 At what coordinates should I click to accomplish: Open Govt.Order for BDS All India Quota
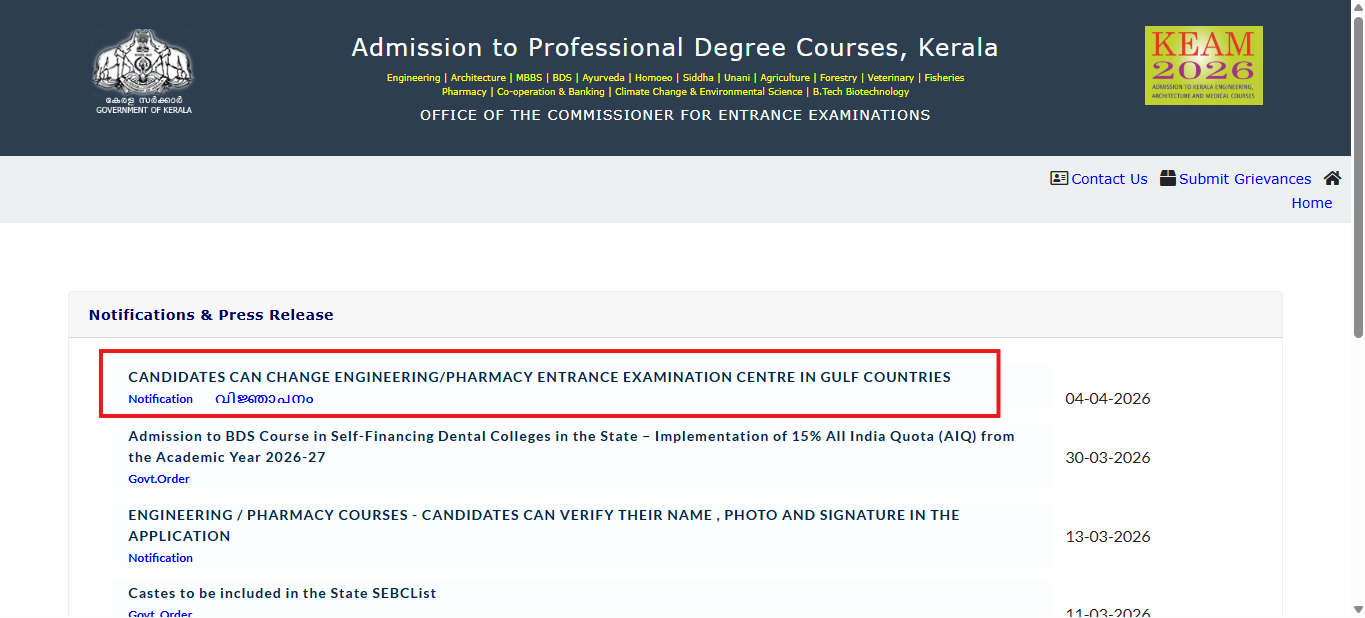158,478
